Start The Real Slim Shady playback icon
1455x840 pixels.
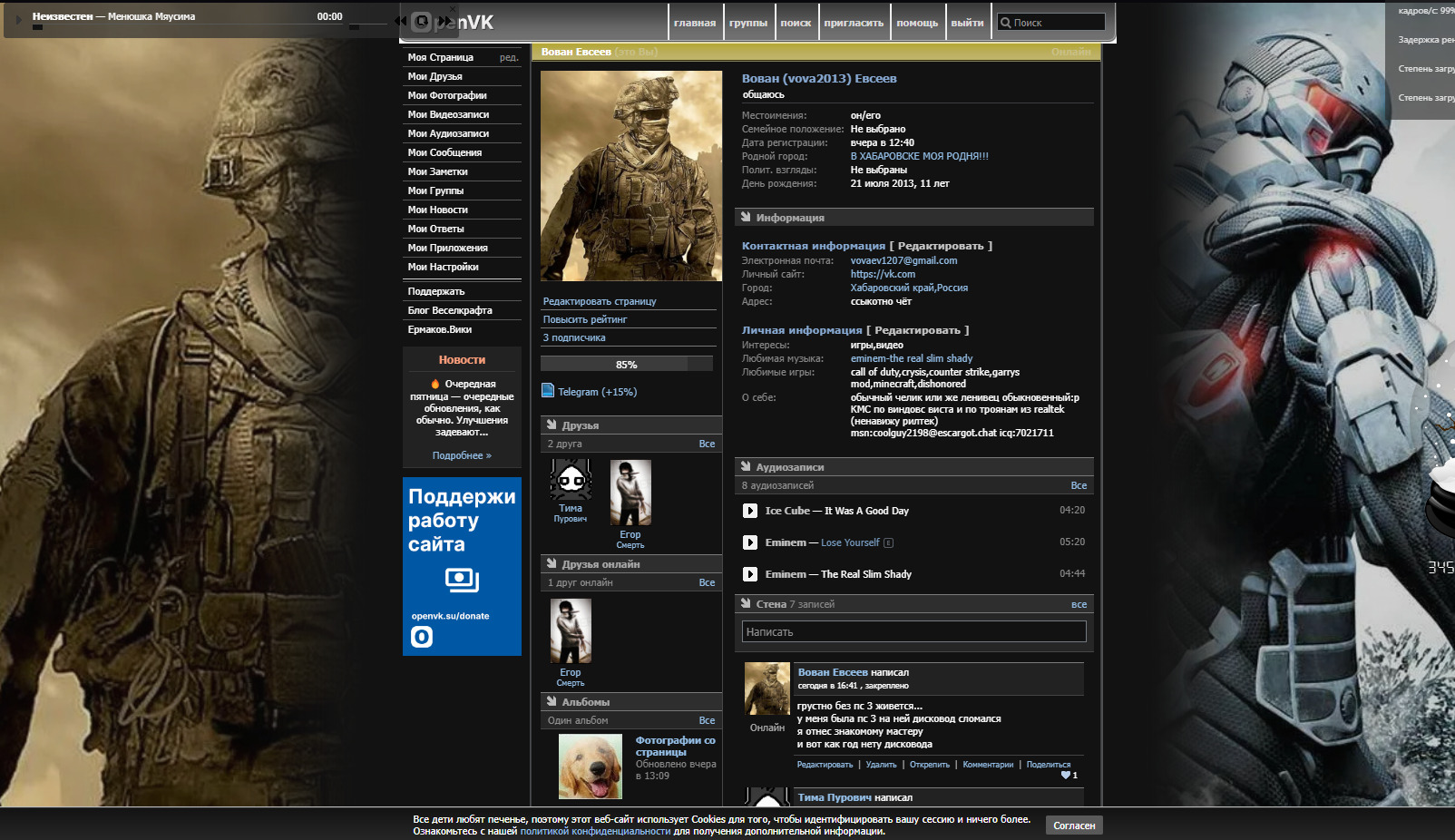pyautogui.click(x=750, y=574)
